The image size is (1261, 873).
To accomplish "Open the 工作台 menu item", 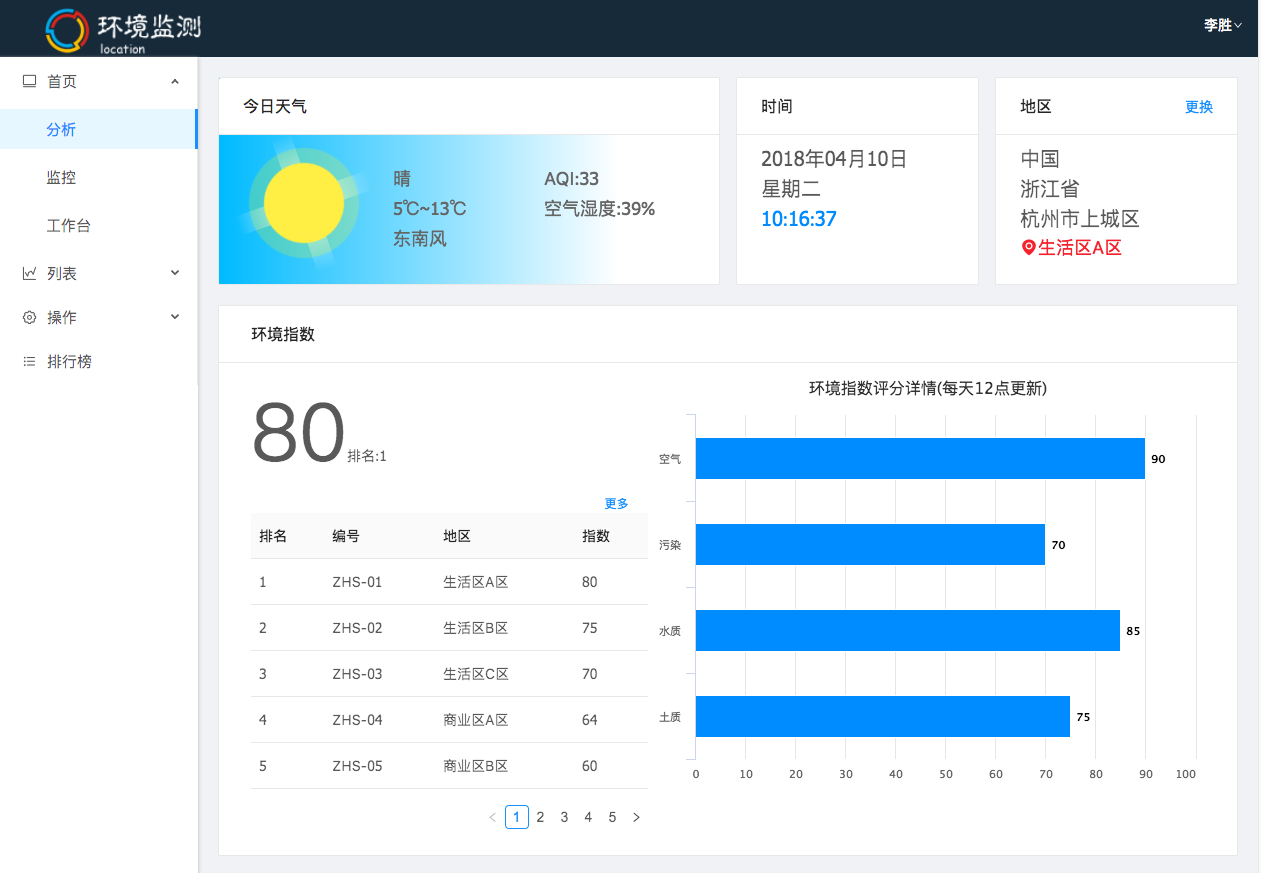I will click(x=99, y=225).
